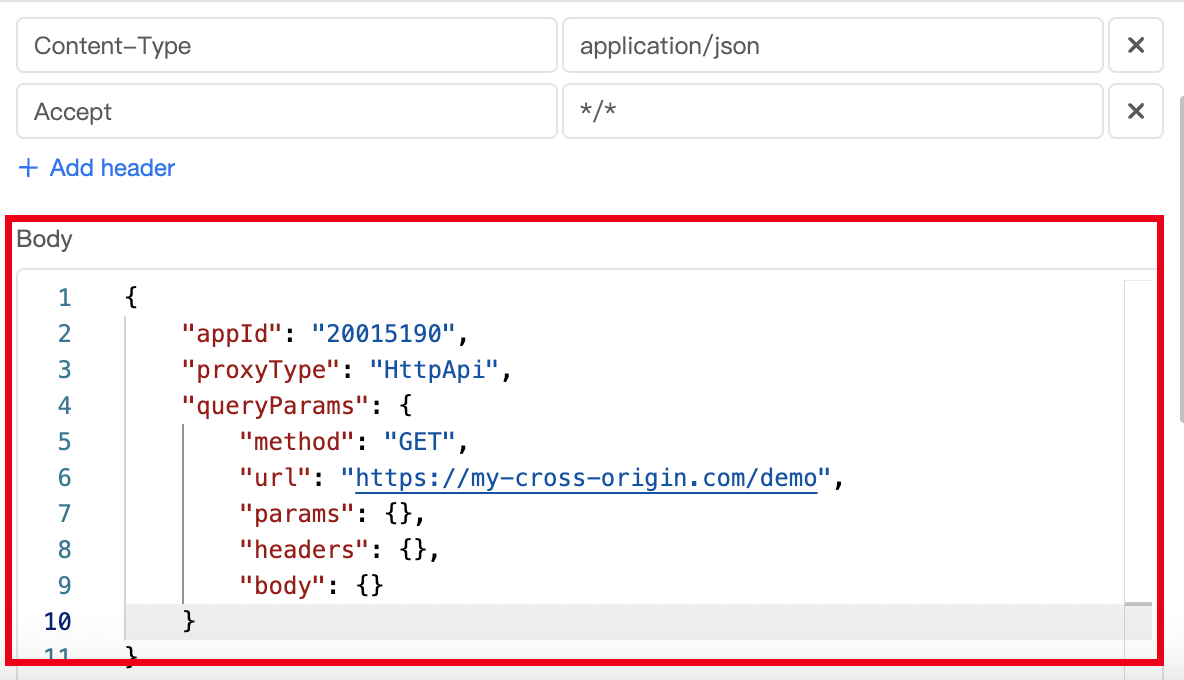Focus the application/json header value field
This screenshot has height=680, width=1184.
click(832, 45)
